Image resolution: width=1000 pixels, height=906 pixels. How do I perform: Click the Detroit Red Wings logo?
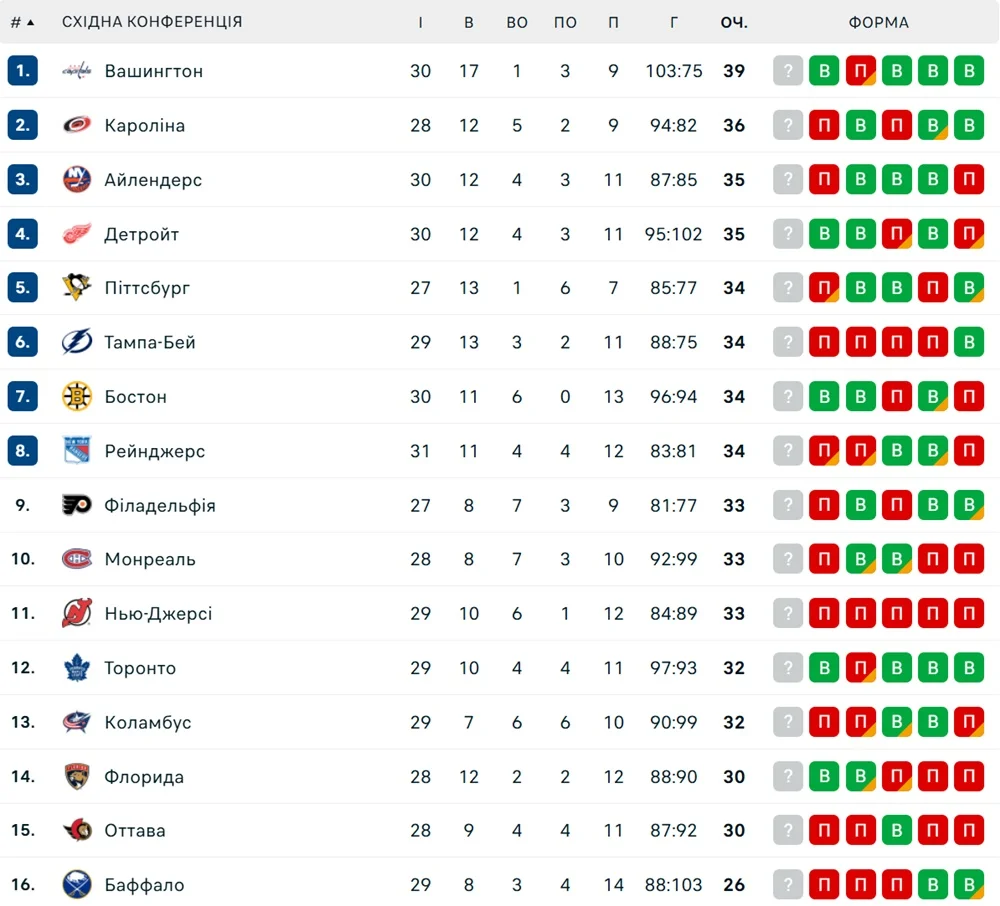77,234
